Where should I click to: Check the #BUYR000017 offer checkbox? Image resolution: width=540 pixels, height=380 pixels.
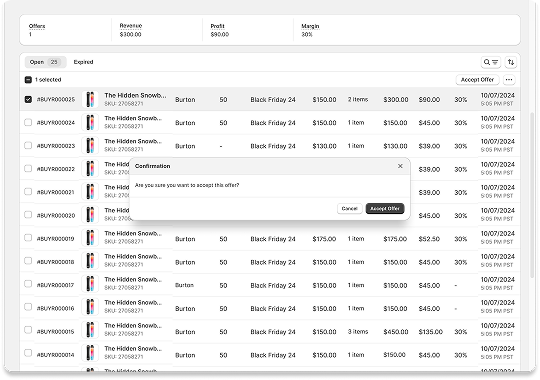click(28, 284)
